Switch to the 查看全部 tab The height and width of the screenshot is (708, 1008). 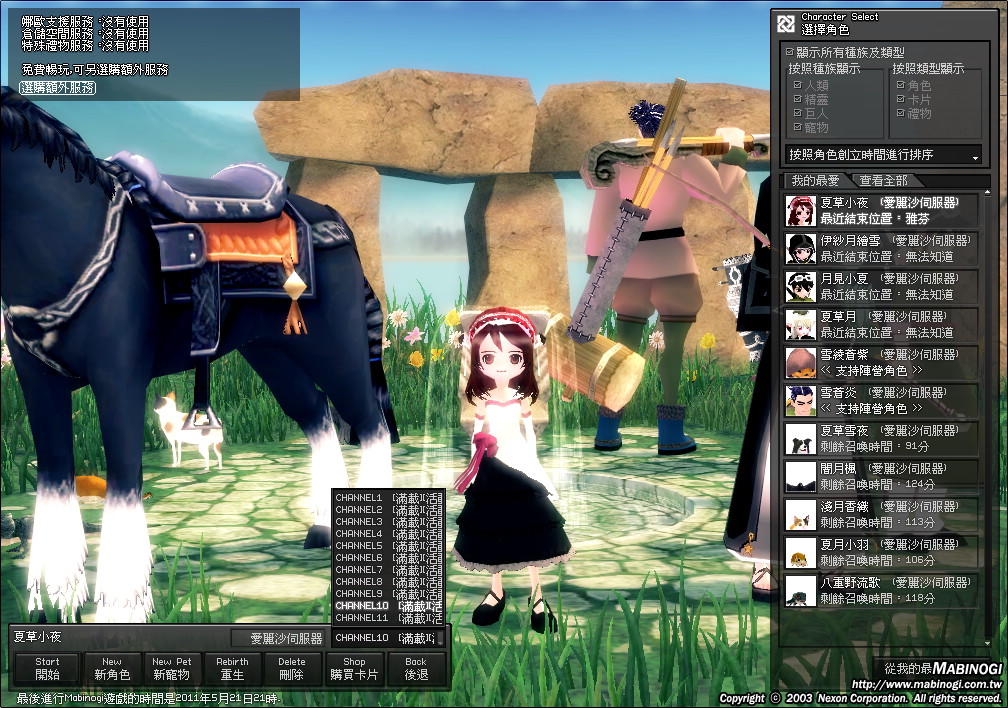tap(883, 181)
